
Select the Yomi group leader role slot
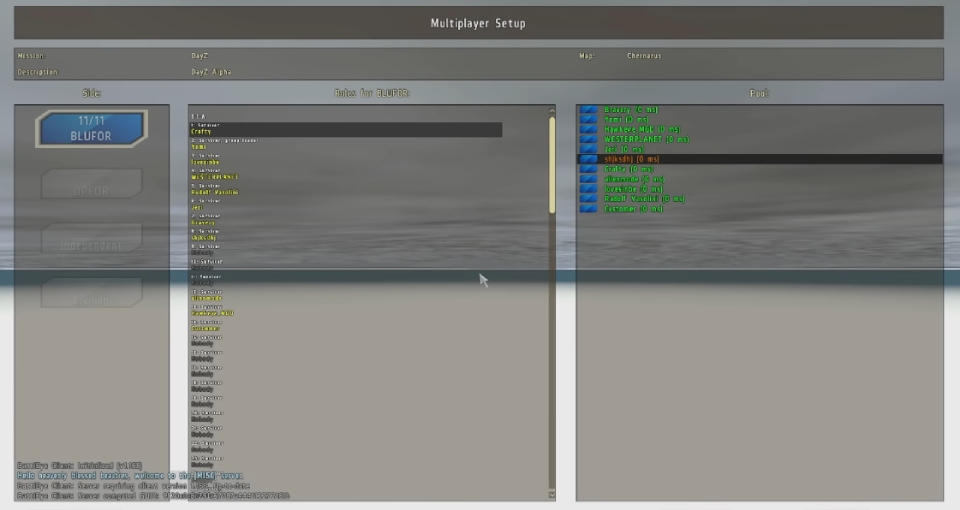pos(346,144)
